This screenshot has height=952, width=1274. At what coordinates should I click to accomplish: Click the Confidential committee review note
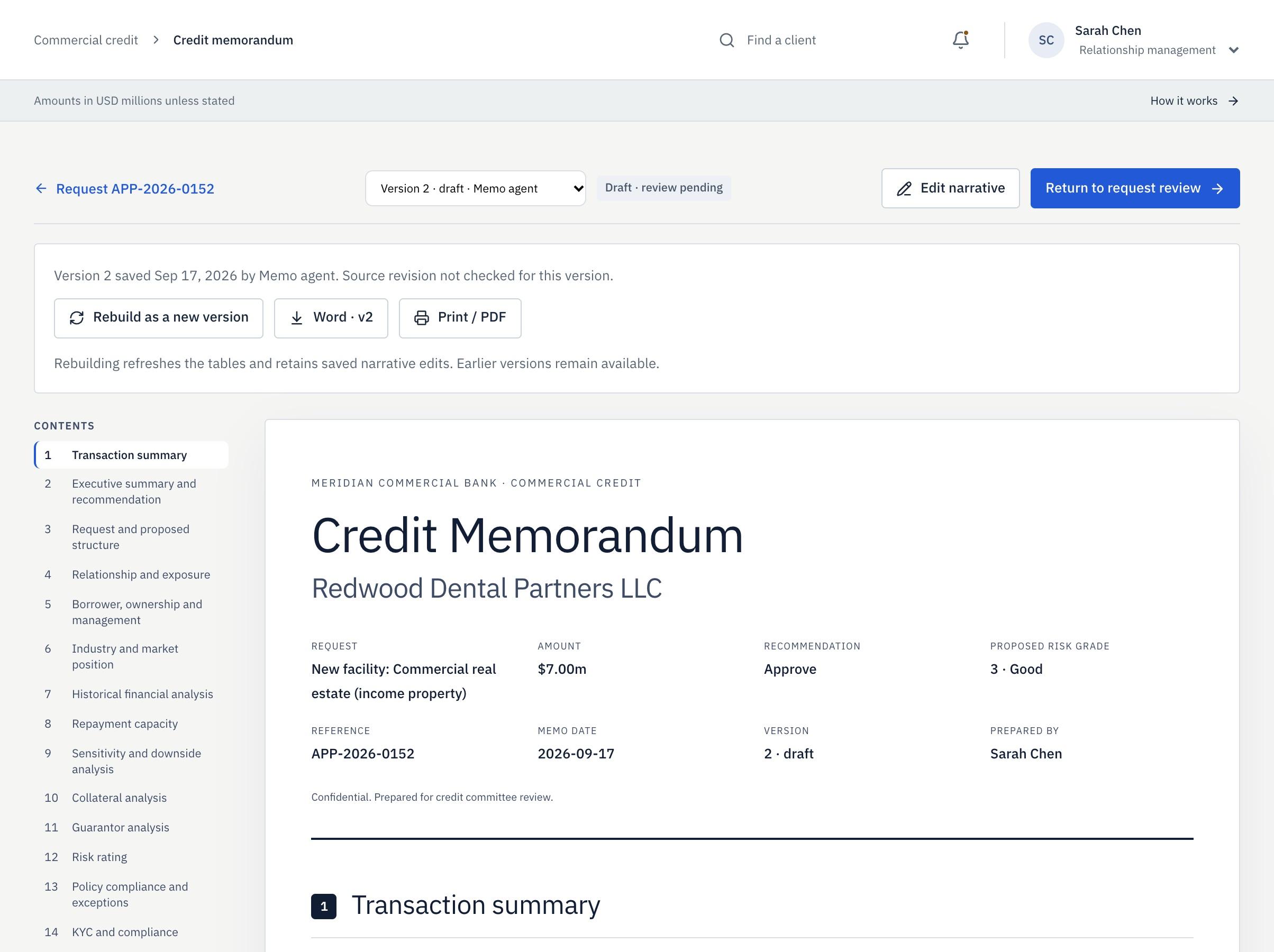tap(432, 797)
